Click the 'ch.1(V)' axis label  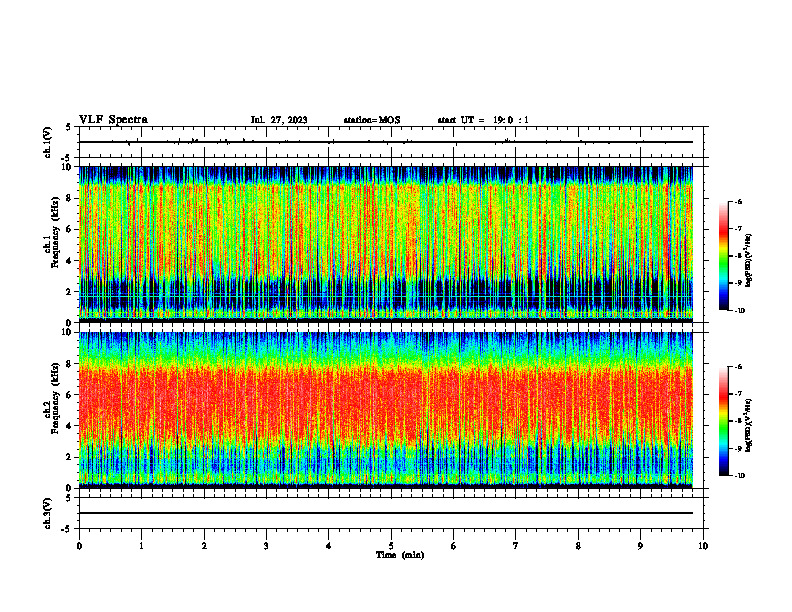(x=48, y=142)
